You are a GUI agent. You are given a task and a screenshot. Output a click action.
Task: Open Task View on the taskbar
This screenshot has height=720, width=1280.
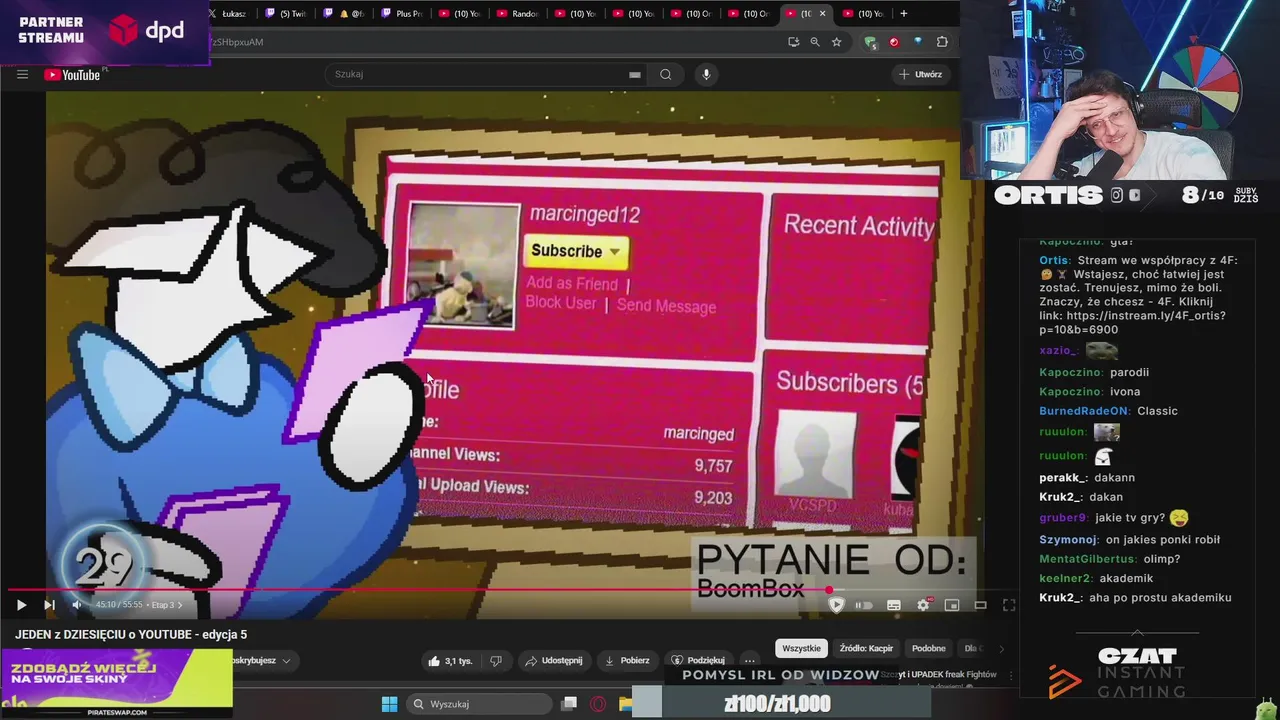(570, 704)
